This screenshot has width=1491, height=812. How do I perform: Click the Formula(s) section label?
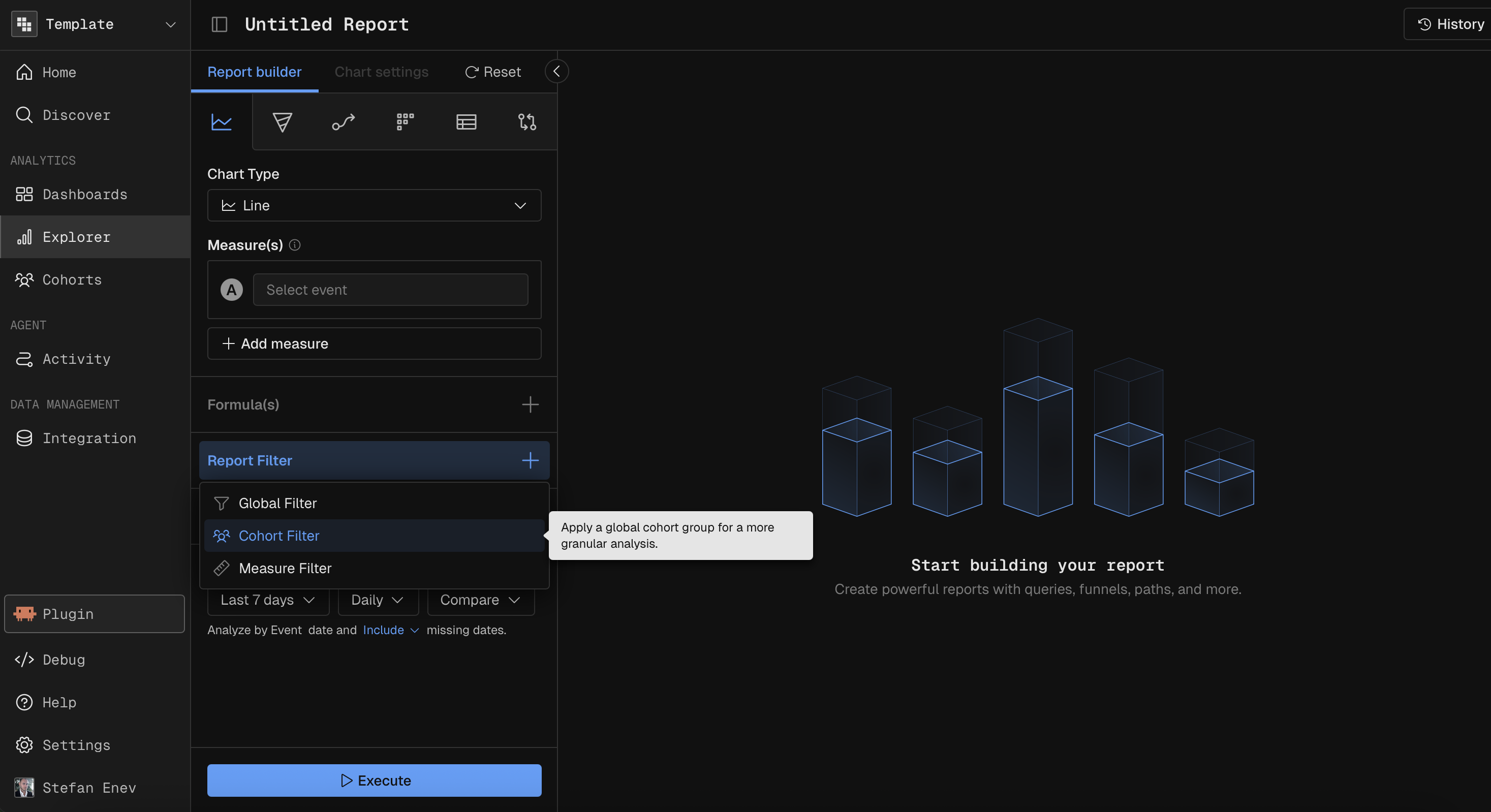click(244, 404)
